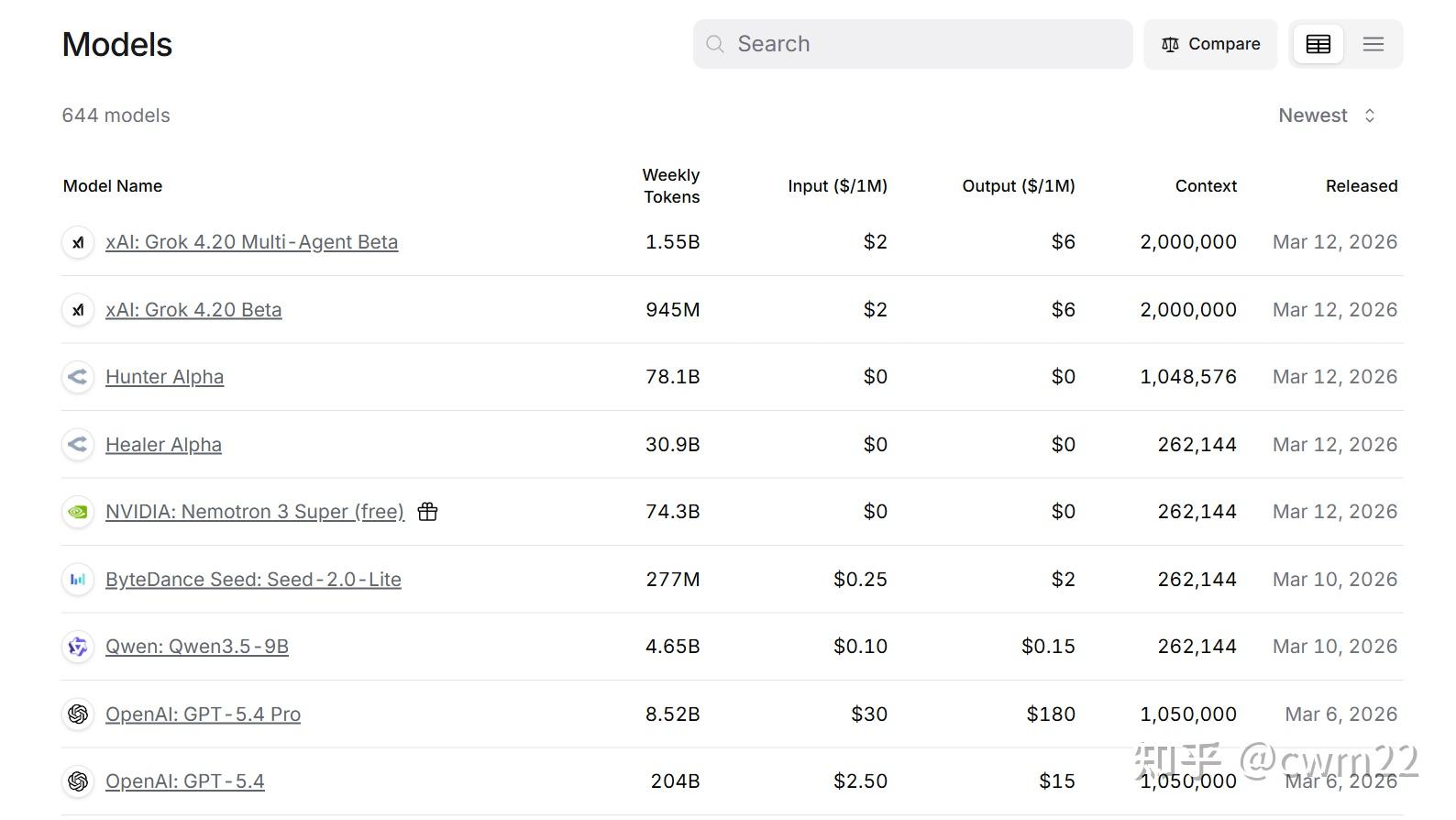The height and width of the screenshot is (820, 1456).
Task: Click the 1.55B weekly tokens value
Action: (673, 242)
